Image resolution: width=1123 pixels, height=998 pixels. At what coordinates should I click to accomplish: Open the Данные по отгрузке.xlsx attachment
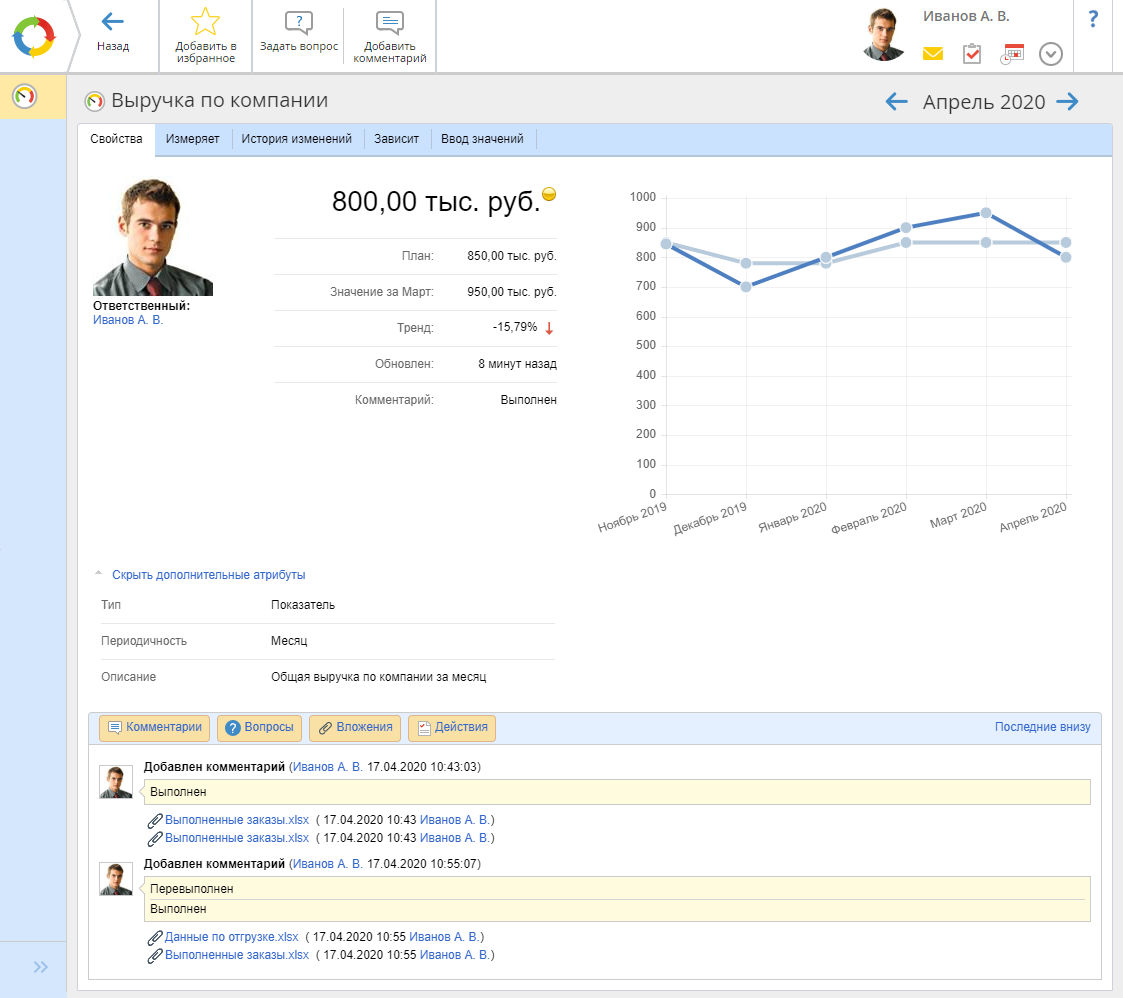[231, 937]
